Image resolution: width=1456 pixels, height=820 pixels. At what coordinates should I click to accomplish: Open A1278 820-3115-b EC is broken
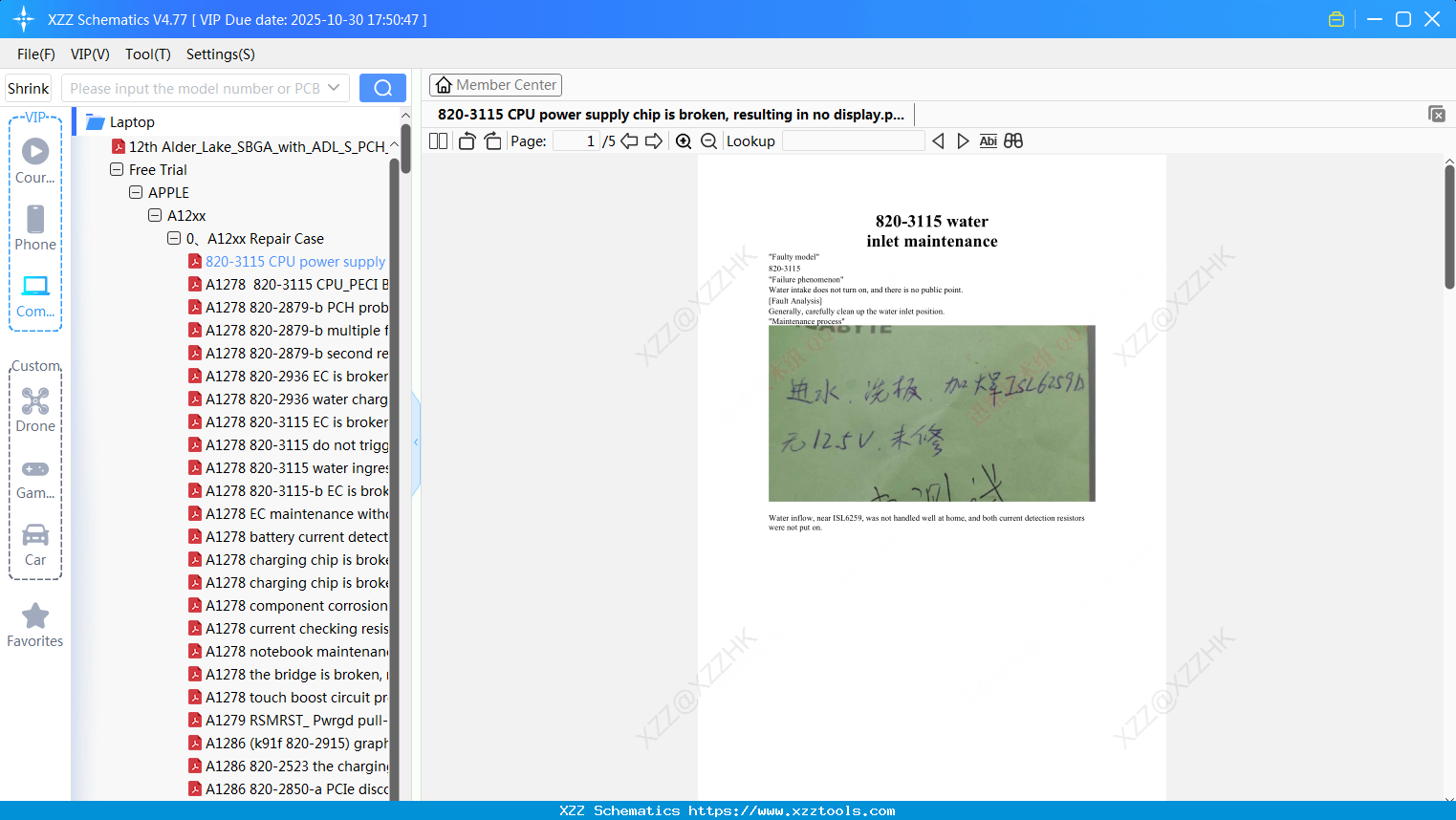[x=288, y=490]
